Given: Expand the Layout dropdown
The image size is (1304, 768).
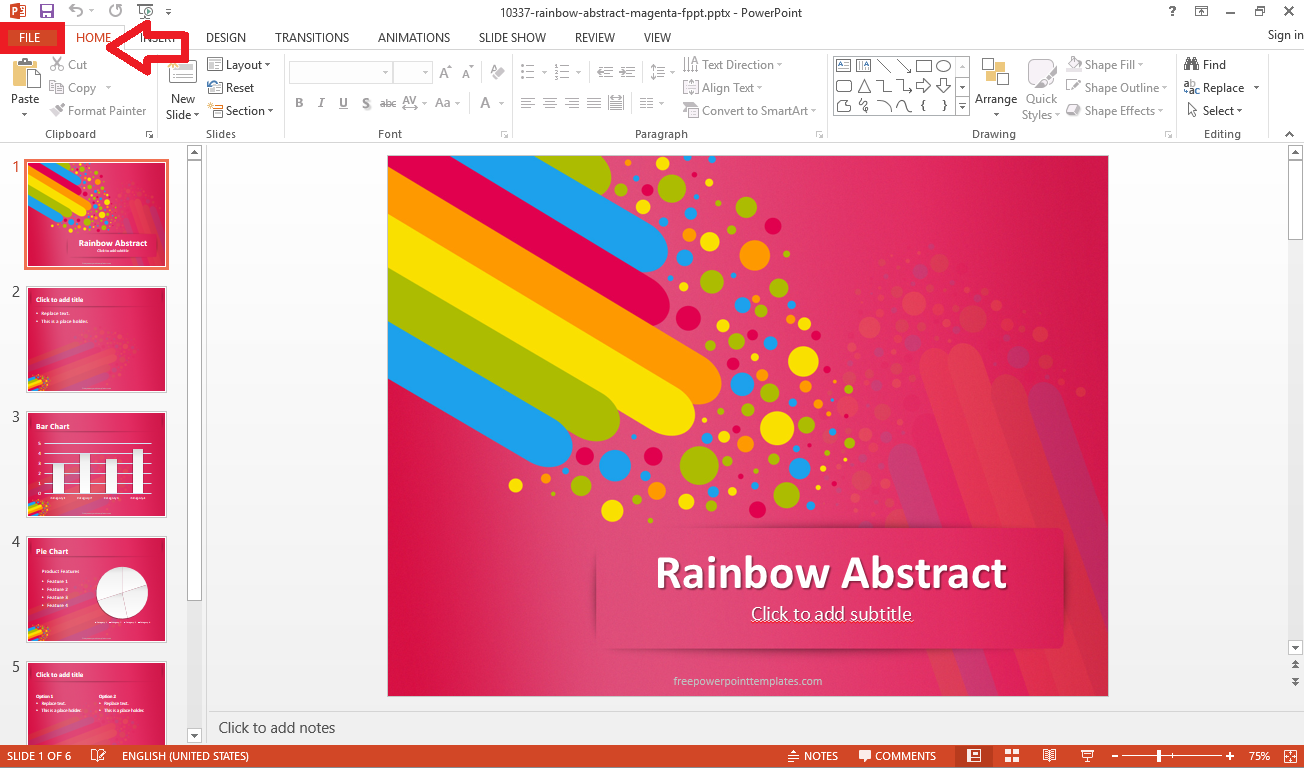Looking at the screenshot, I should [x=239, y=65].
